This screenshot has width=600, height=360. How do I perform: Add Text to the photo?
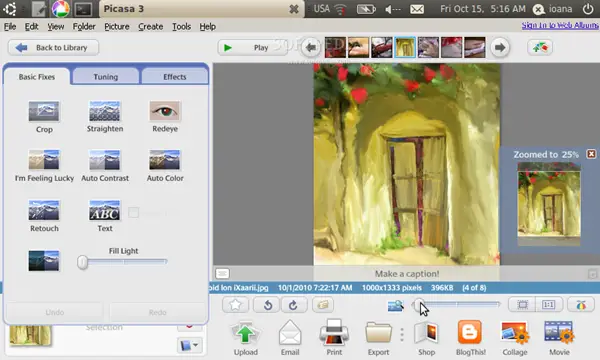(x=104, y=210)
